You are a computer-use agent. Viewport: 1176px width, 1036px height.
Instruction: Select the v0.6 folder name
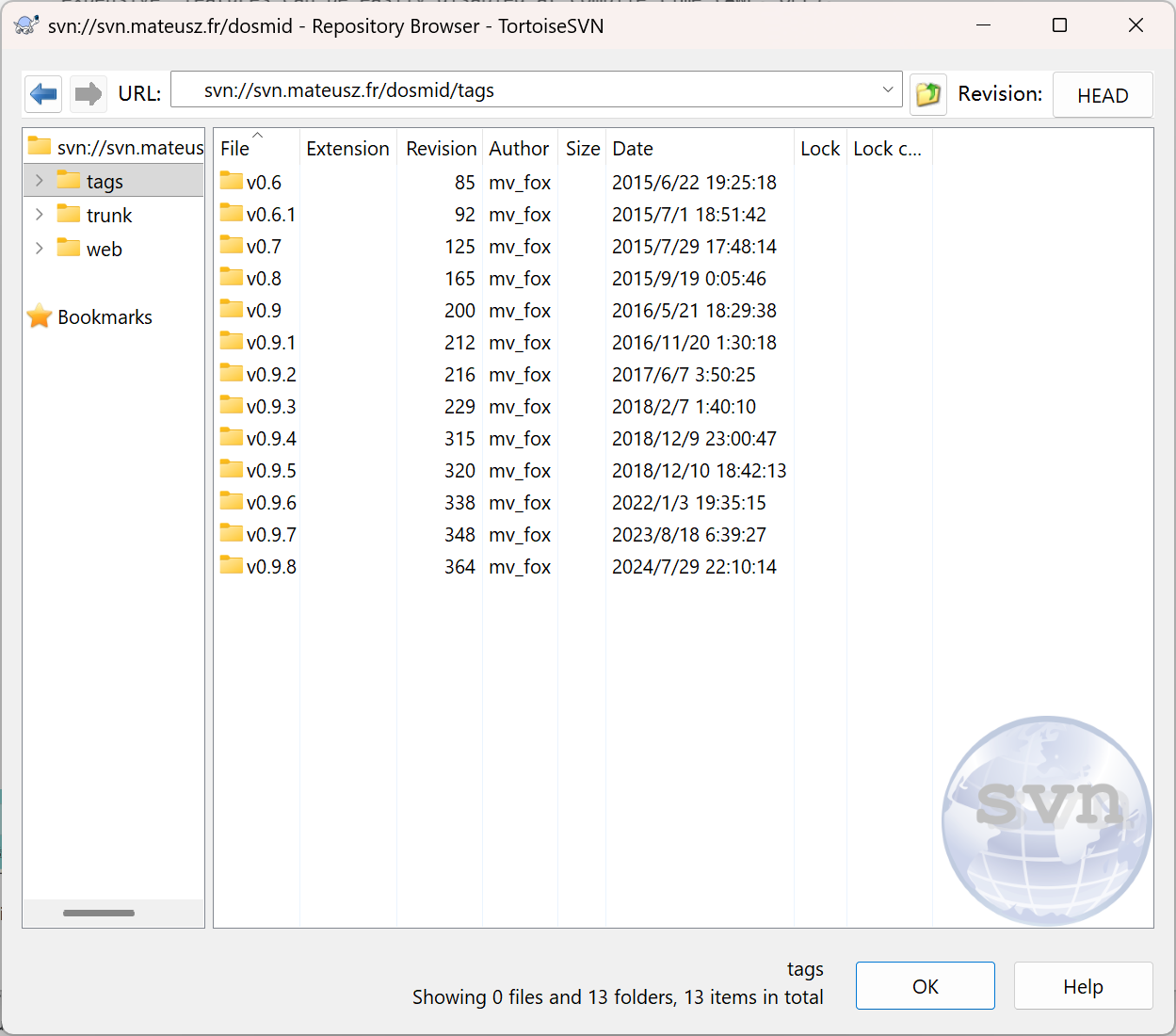pos(264,182)
